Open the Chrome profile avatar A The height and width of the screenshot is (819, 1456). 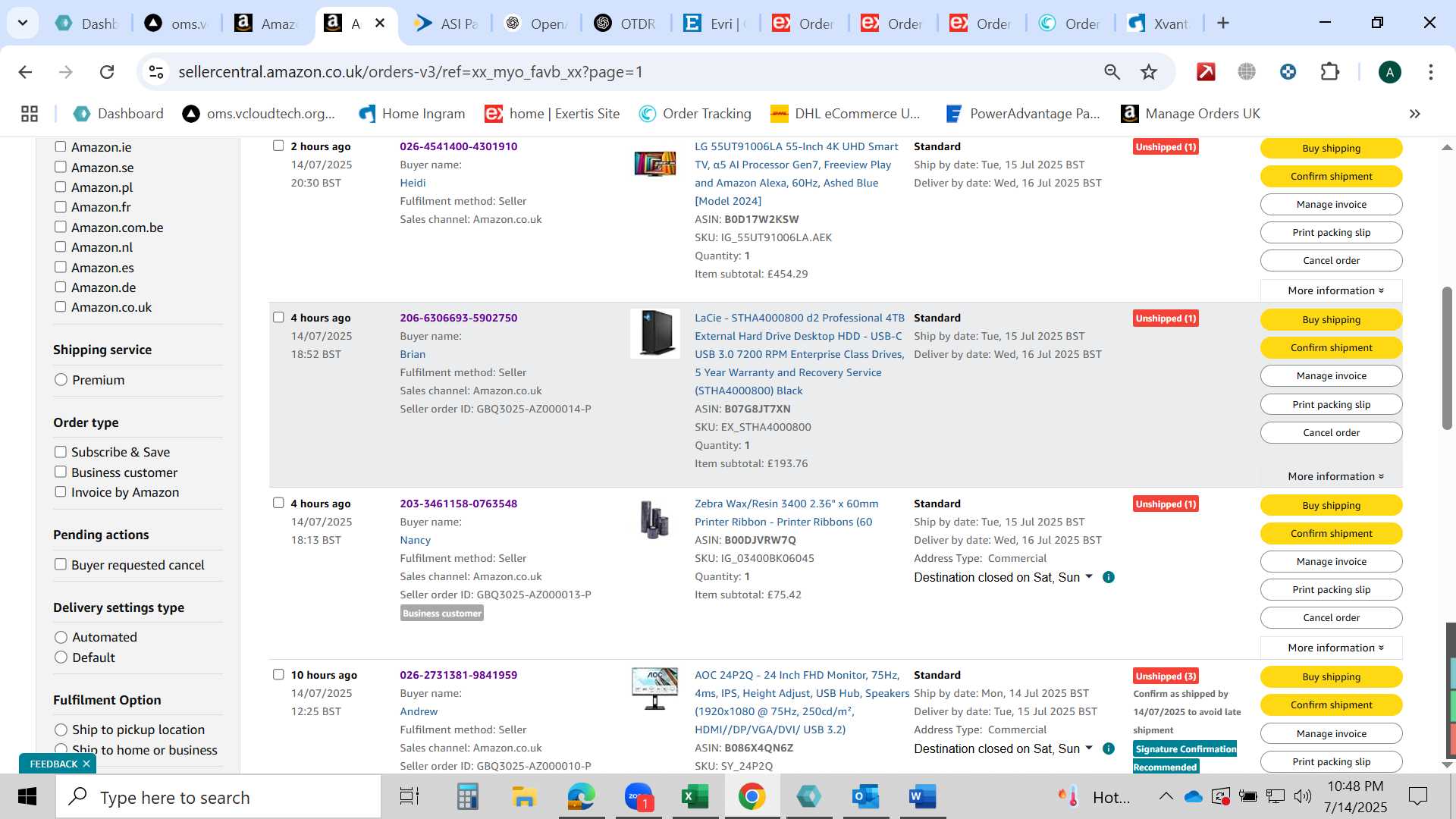coord(1389,72)
